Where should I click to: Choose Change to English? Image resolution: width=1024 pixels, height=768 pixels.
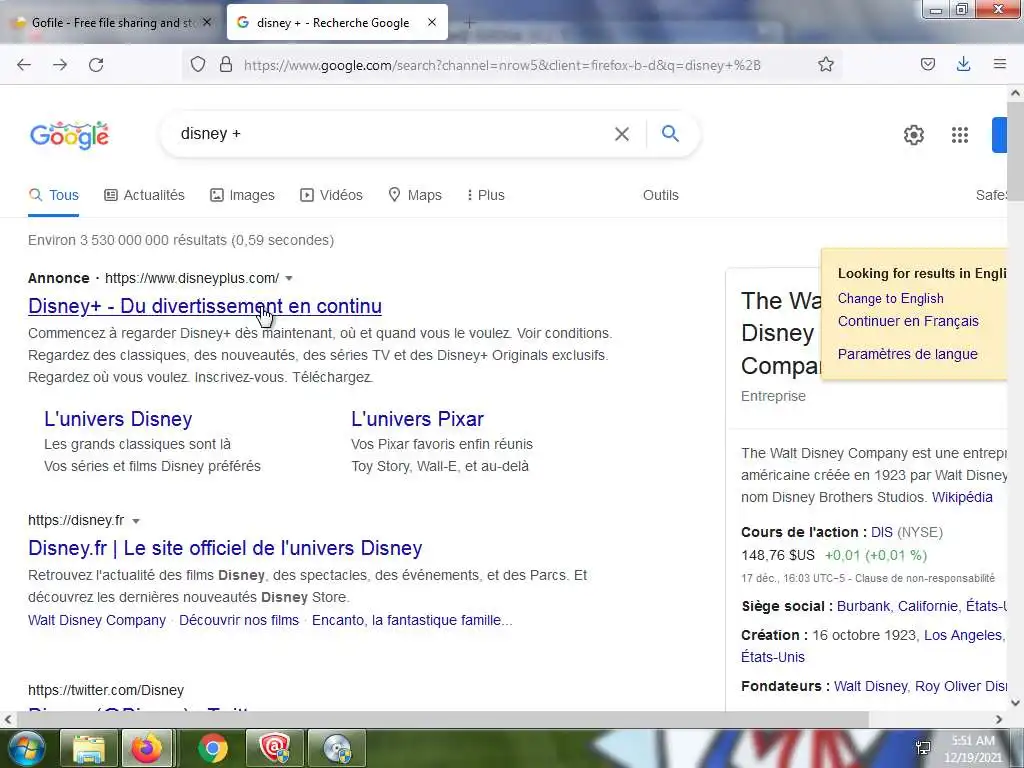tap(890, 298)
